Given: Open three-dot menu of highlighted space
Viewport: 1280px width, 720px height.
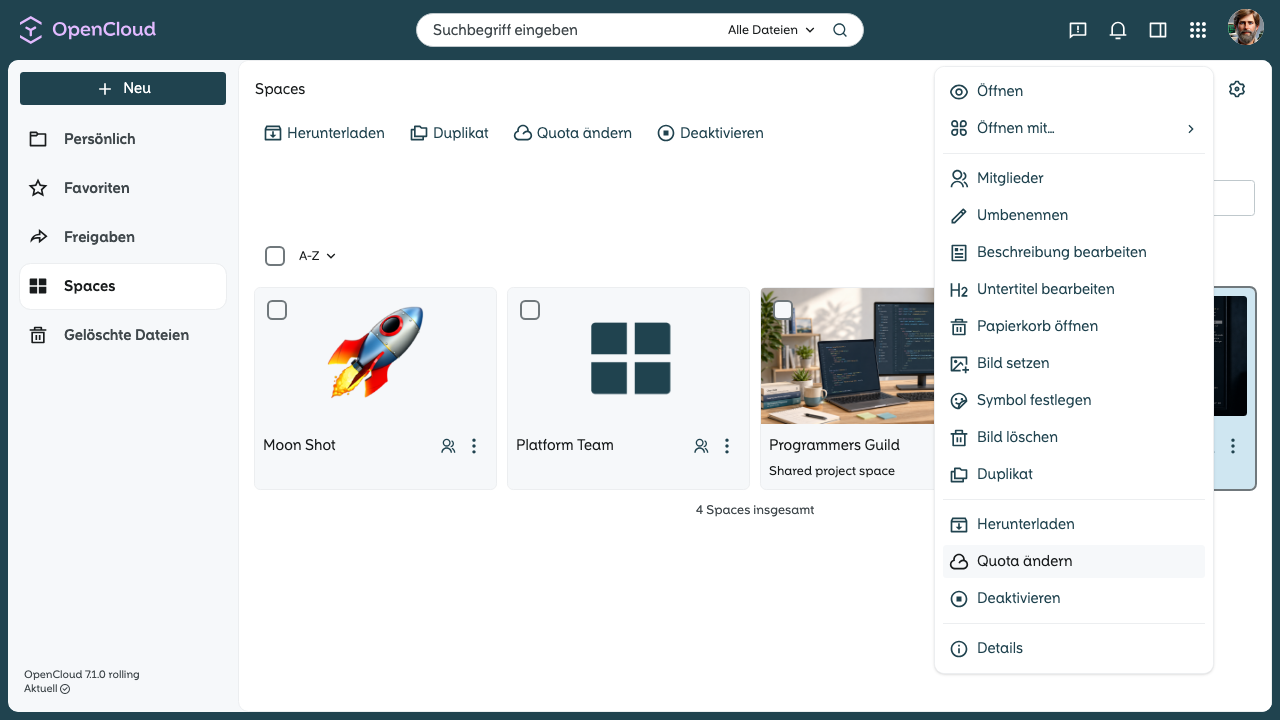Looking at the screenshot, I should 1233,446.
